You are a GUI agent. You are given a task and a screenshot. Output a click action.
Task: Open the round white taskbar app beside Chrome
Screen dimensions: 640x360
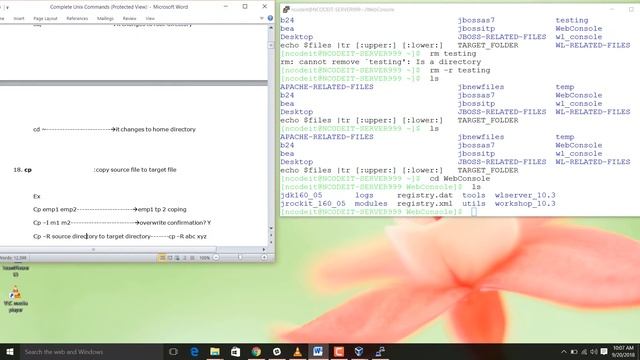coord(277,352)
